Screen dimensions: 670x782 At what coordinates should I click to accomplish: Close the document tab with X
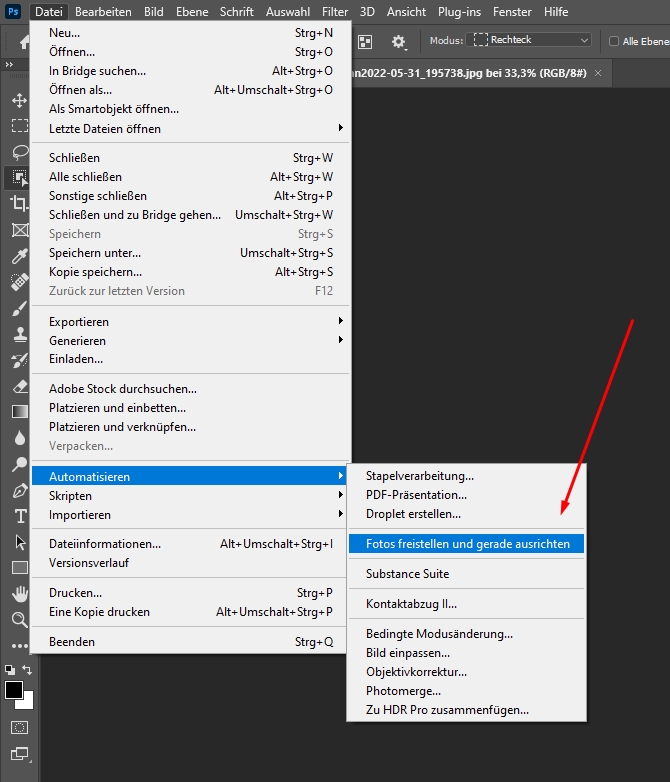pyautogui.click(x=598, y=73)
